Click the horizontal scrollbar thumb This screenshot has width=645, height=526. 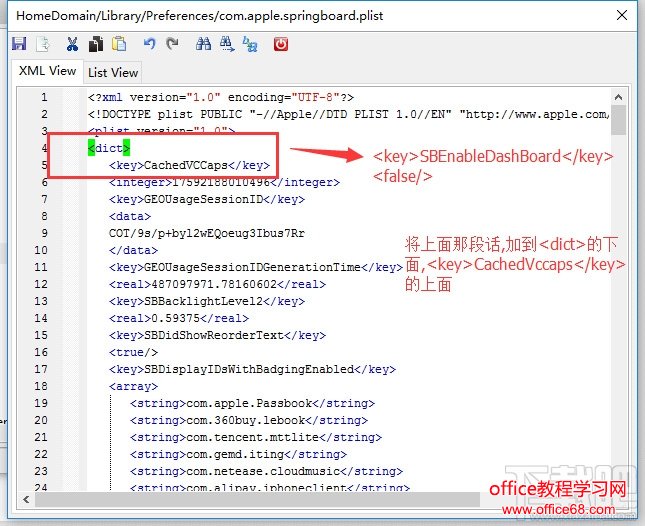(258, 500)
